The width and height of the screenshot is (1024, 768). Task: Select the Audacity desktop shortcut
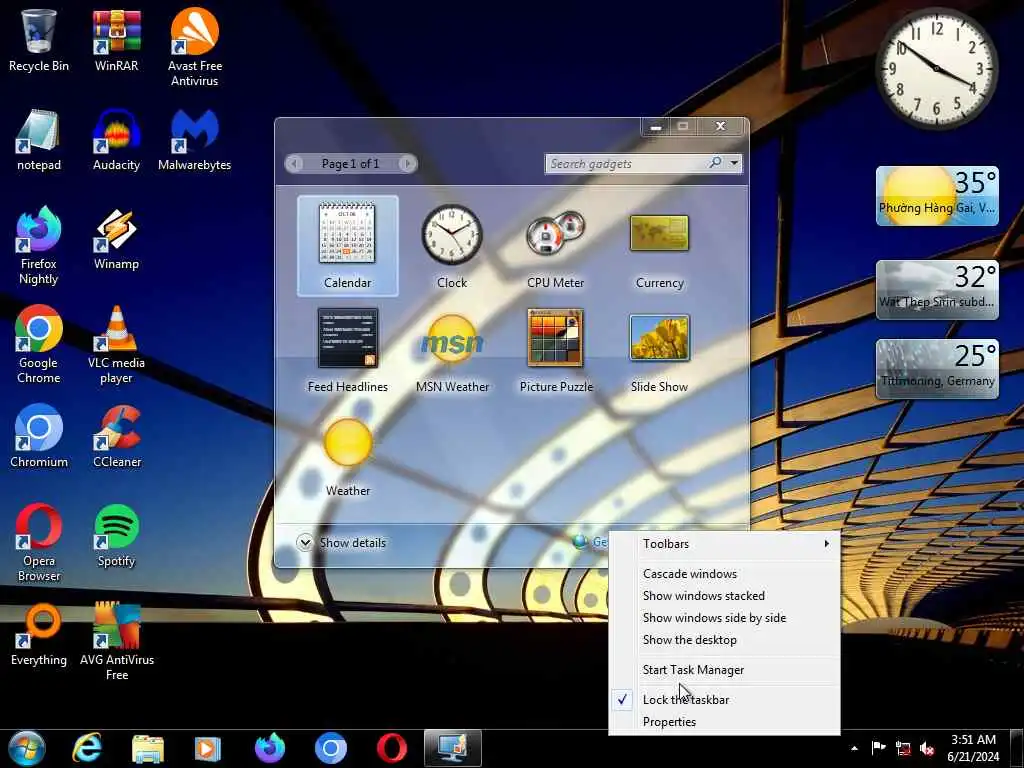(x=116, y=138)
